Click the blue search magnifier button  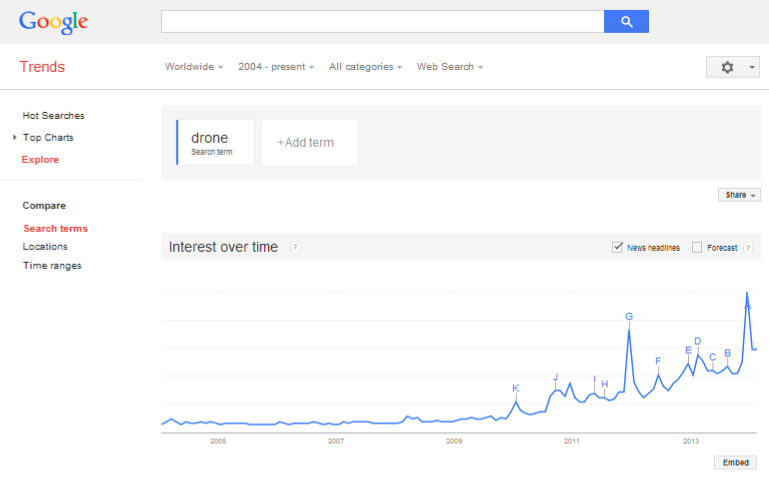626,22
